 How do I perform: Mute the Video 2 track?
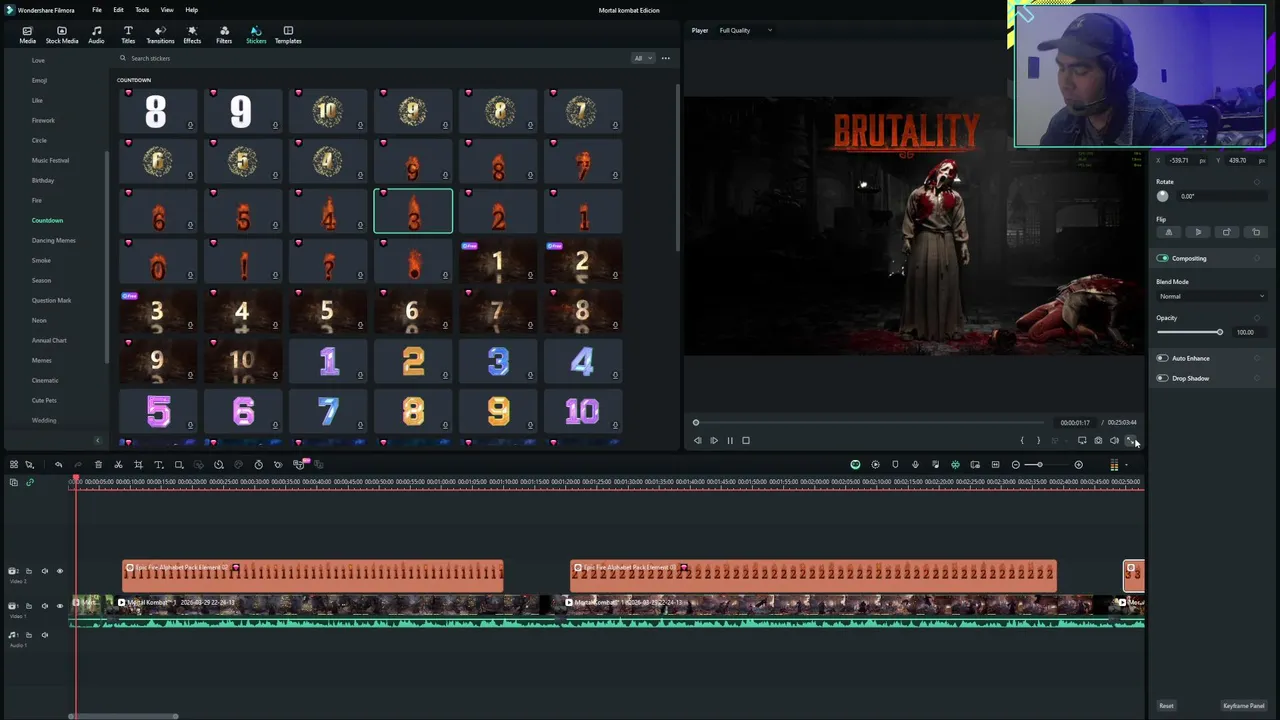pyautogui.click(x=44, y=571)
